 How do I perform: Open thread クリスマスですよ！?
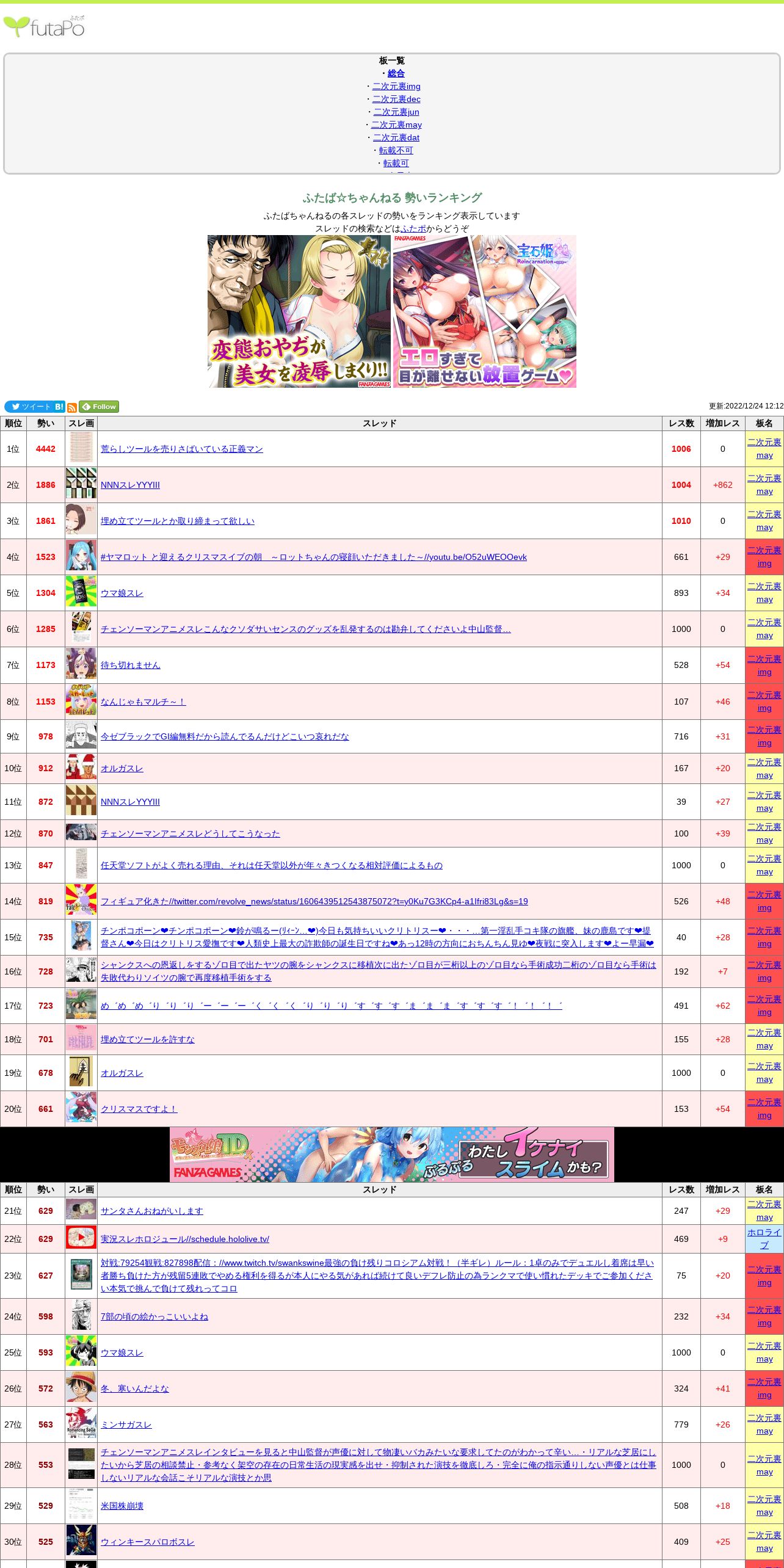point(139,1109)
